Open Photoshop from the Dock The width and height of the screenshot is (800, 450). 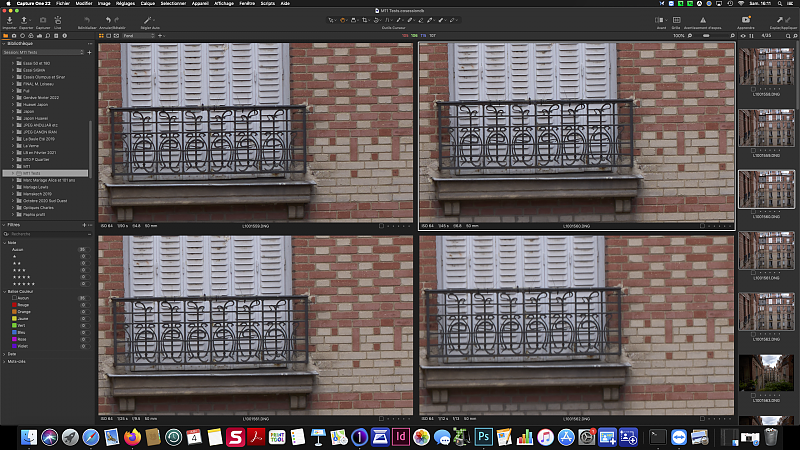click(481, 437)
